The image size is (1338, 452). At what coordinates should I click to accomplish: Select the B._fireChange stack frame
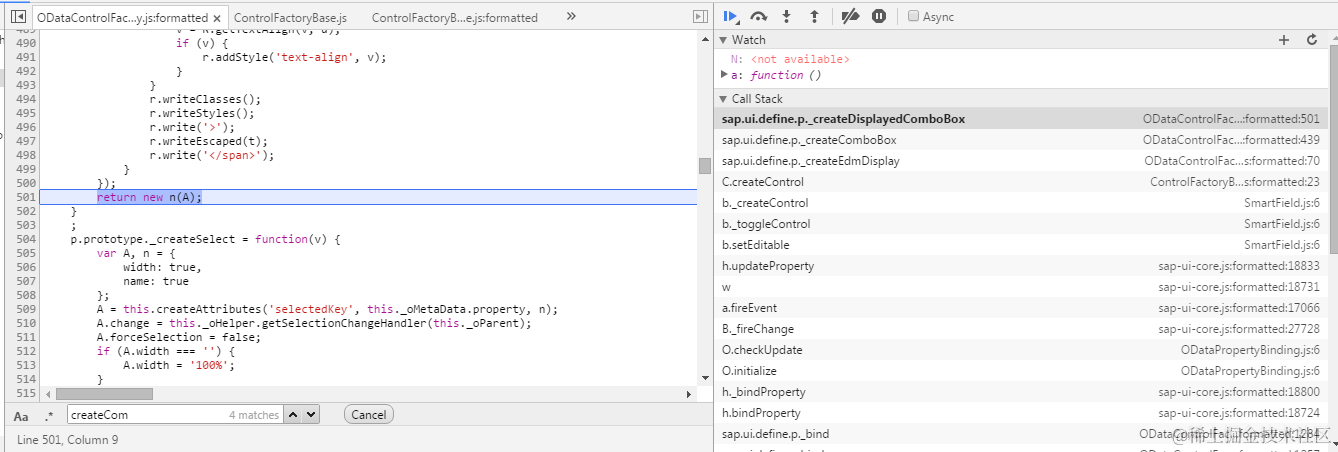(1021, 329)
